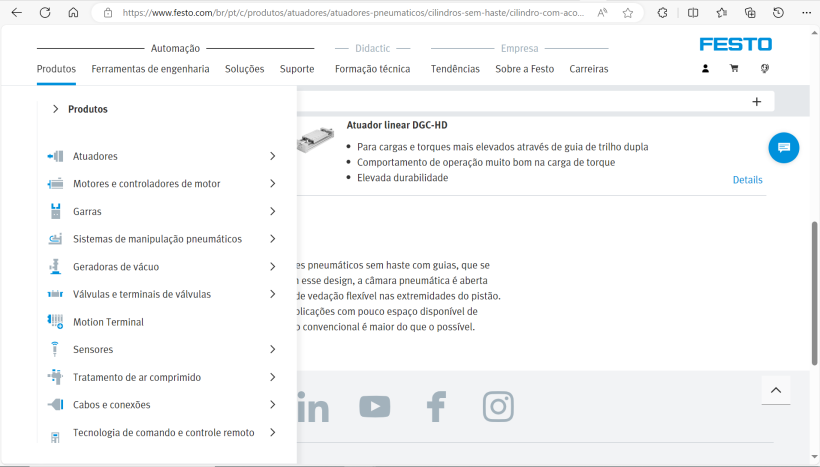Viewport: 820px width, 467px height.
Task: Expand Garras submenu chevron
Action: (x=272, y=211)
